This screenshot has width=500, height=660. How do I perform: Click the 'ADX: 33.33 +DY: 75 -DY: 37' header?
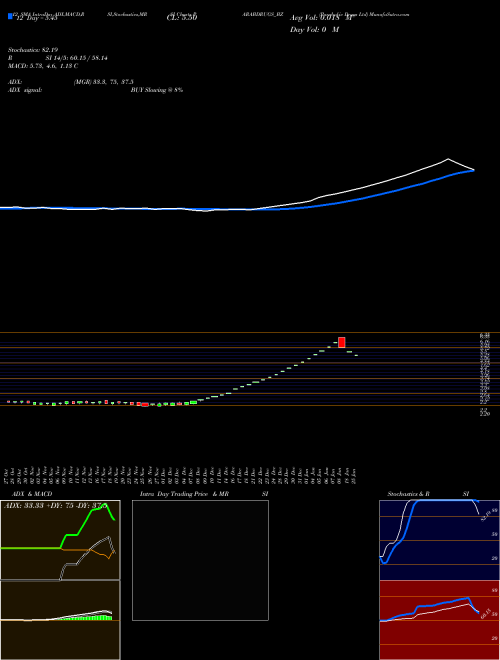point(55,505)
